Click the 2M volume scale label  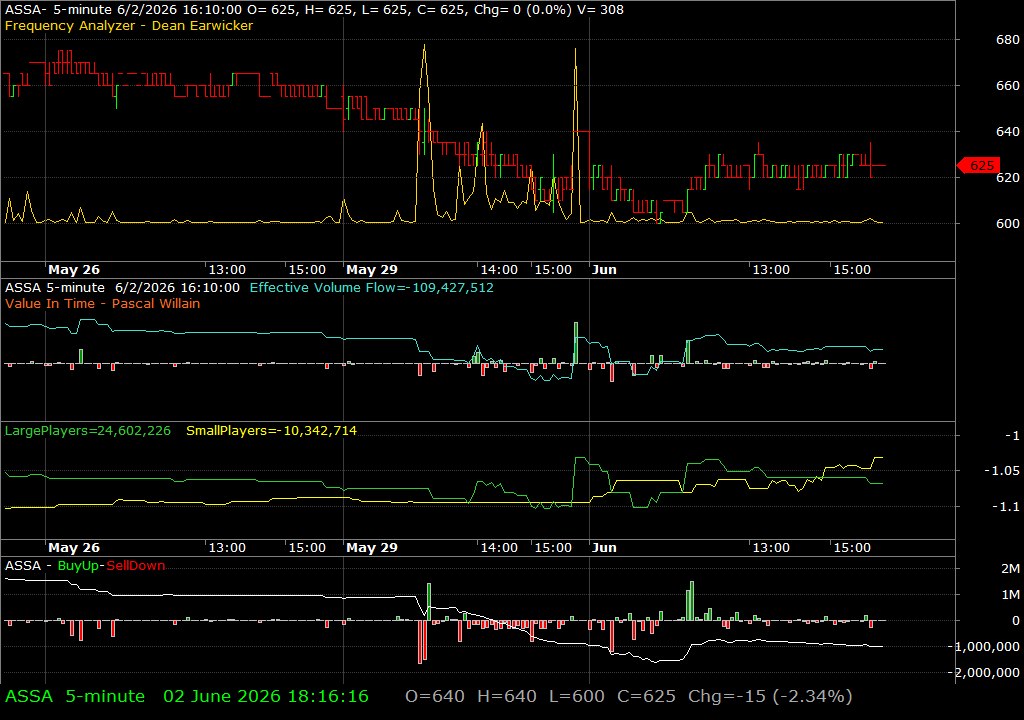coord(1010,568)
